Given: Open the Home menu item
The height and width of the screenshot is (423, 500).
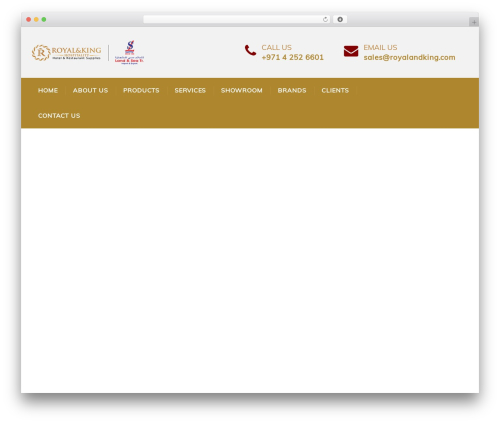Looking at the screenshot, I should pyautogui.click(x=48, y=90).
